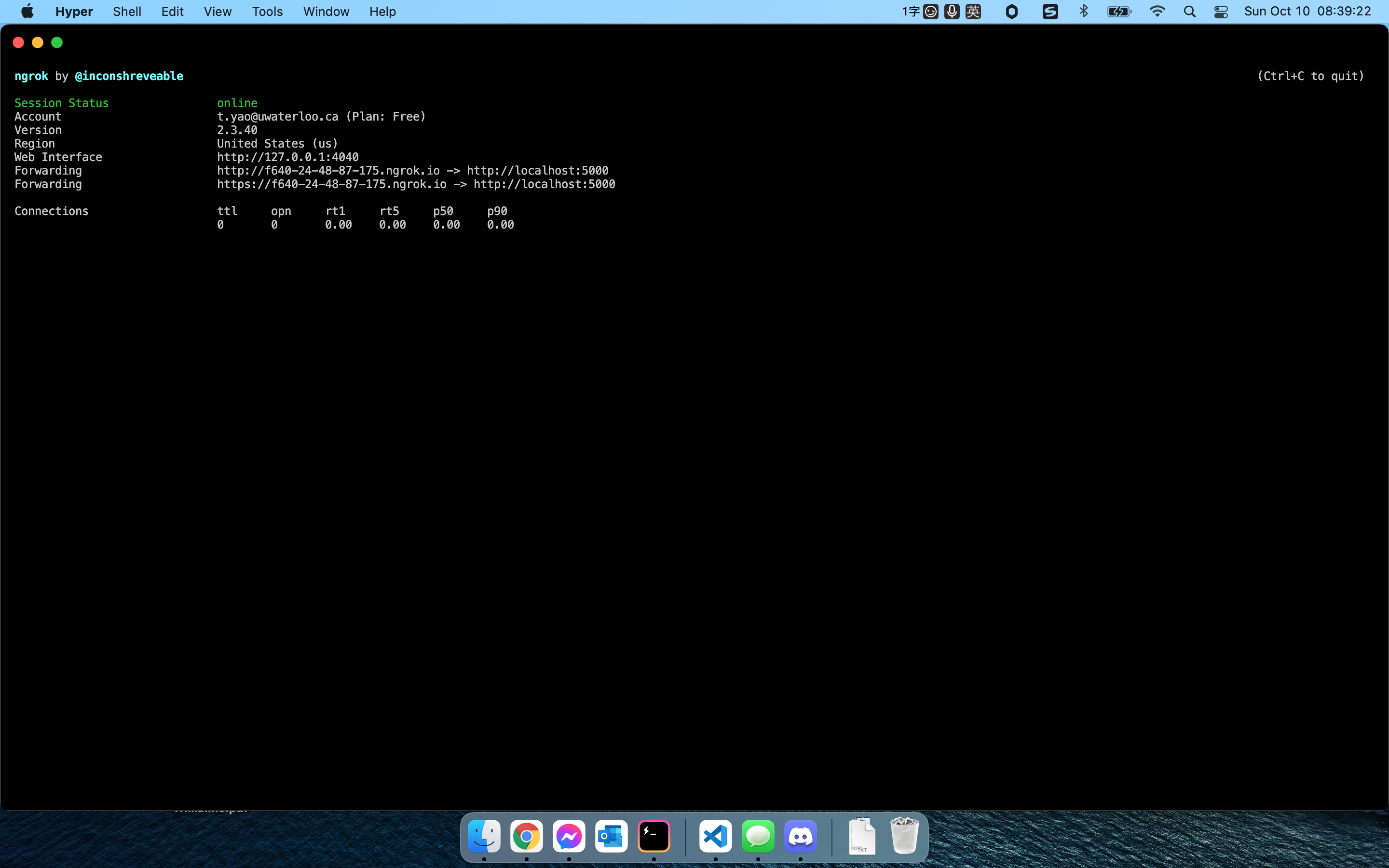Open Discord in the dock
This screenshot has width=1389, height=868.
800,837
